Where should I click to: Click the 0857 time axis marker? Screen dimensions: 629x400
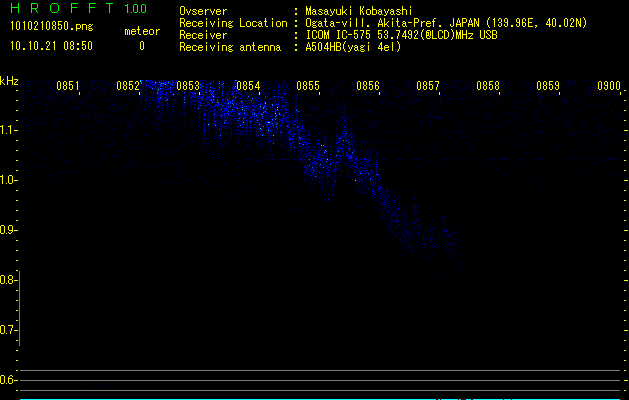coord(428,86)
